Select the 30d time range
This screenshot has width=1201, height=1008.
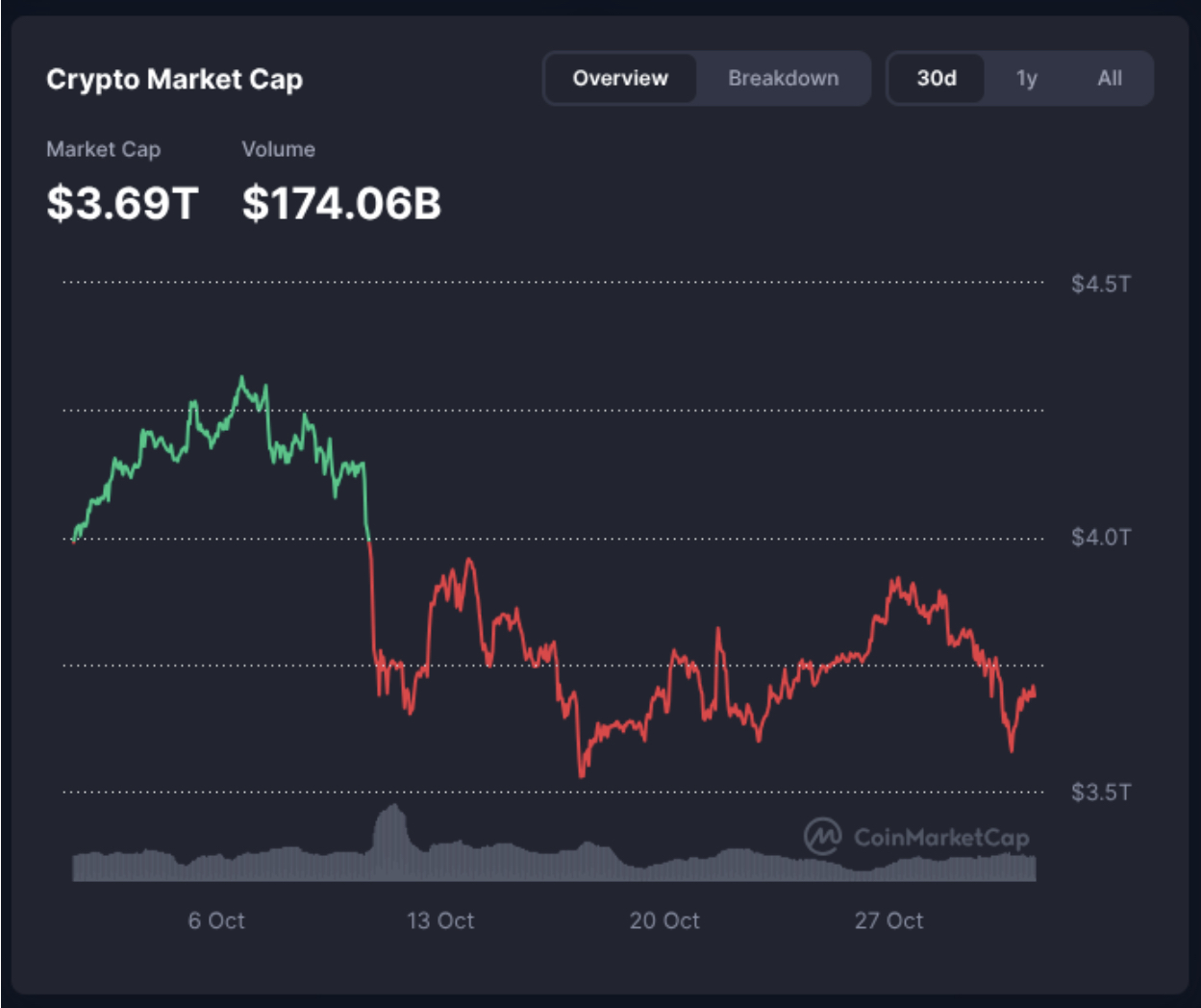pyautogui.click(x=936, y=79)
